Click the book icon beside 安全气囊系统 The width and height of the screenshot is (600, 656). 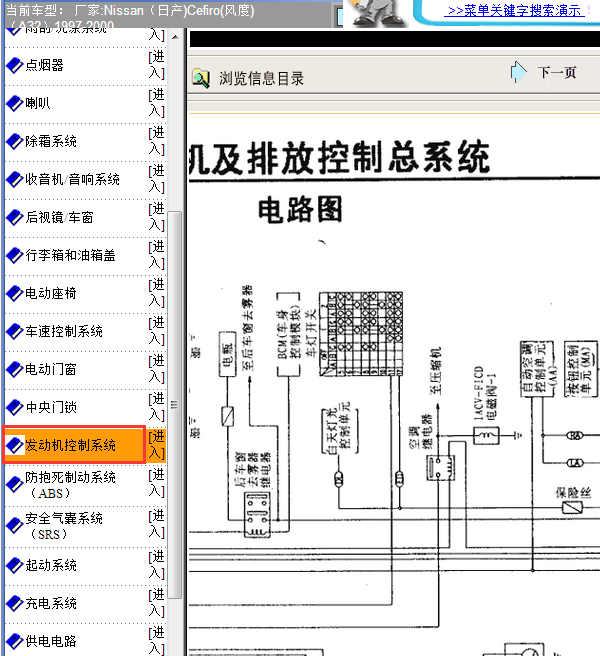point(15,526)
